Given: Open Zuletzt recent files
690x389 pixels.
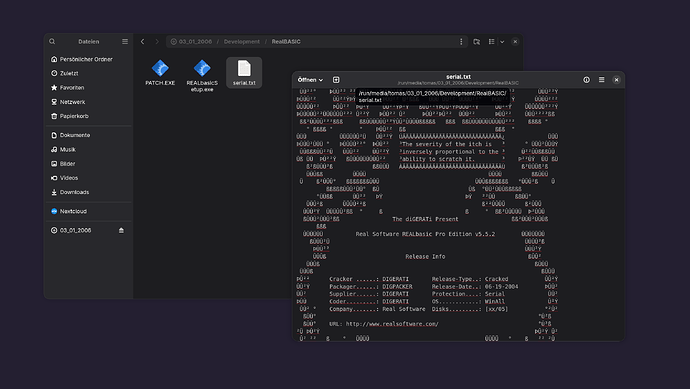Looking at the screenshot, I should [88, 73].
